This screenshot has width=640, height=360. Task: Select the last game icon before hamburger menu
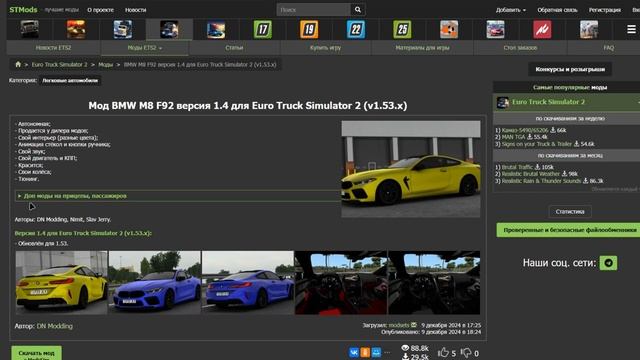pos(589,29)
